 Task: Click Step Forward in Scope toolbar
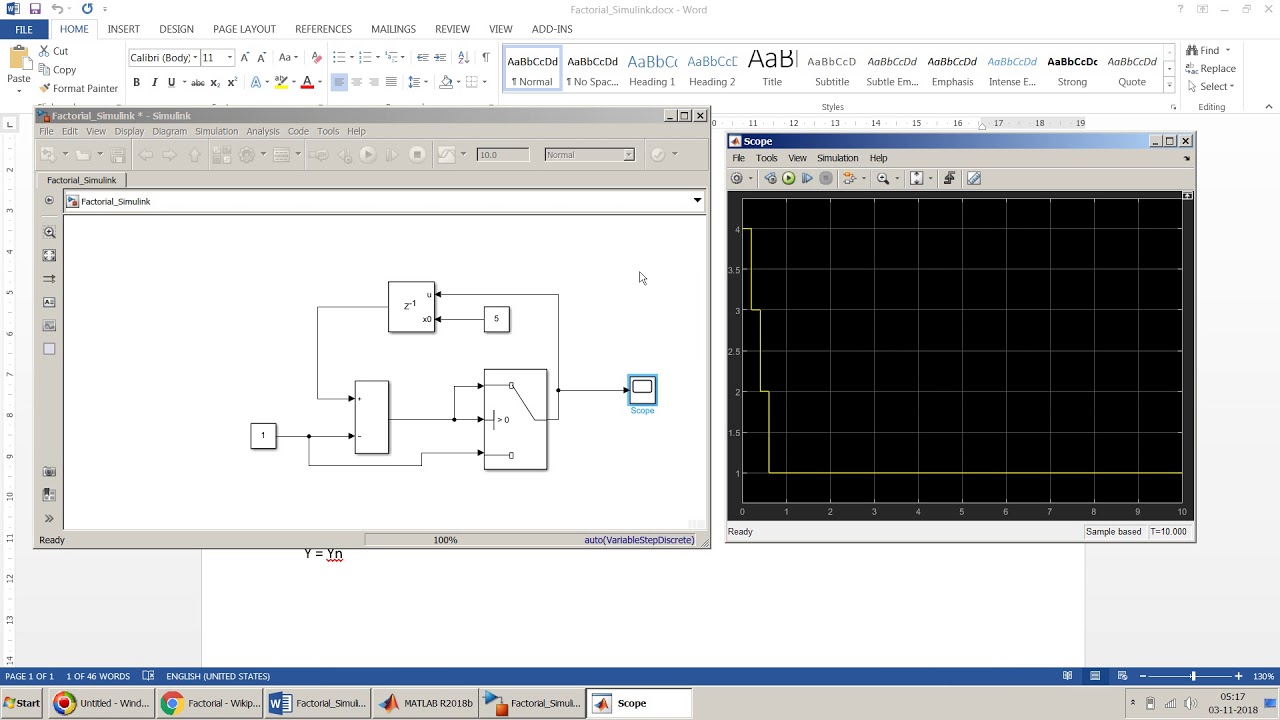point(807,178)
